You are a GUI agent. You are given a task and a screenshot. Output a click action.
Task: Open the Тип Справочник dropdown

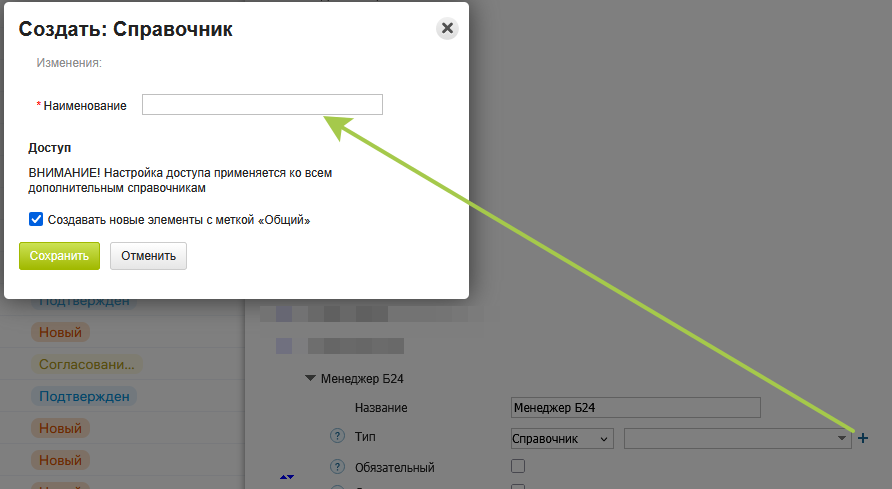coord(562,439)
